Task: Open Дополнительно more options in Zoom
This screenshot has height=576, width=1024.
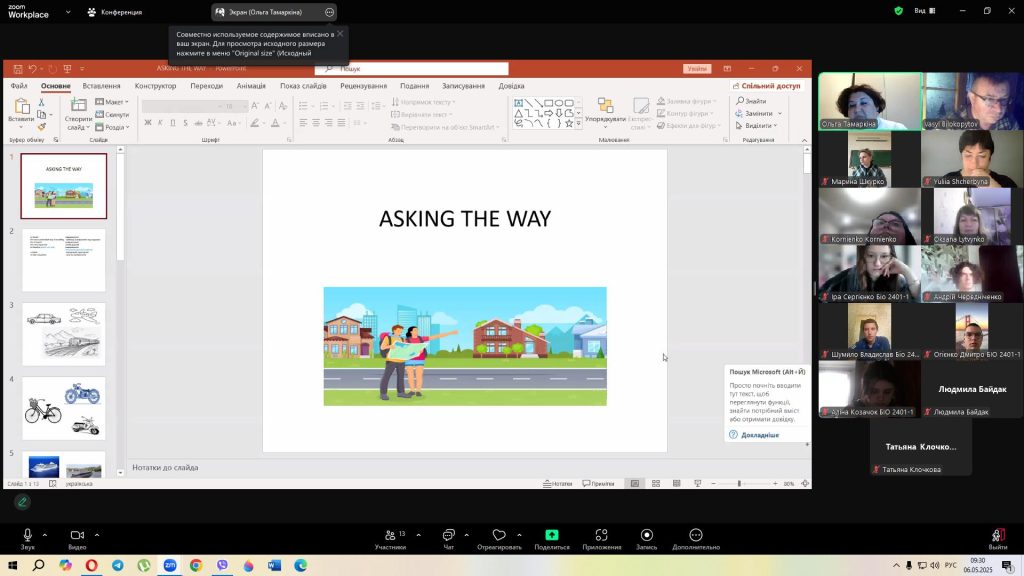Action: [696, 535]
